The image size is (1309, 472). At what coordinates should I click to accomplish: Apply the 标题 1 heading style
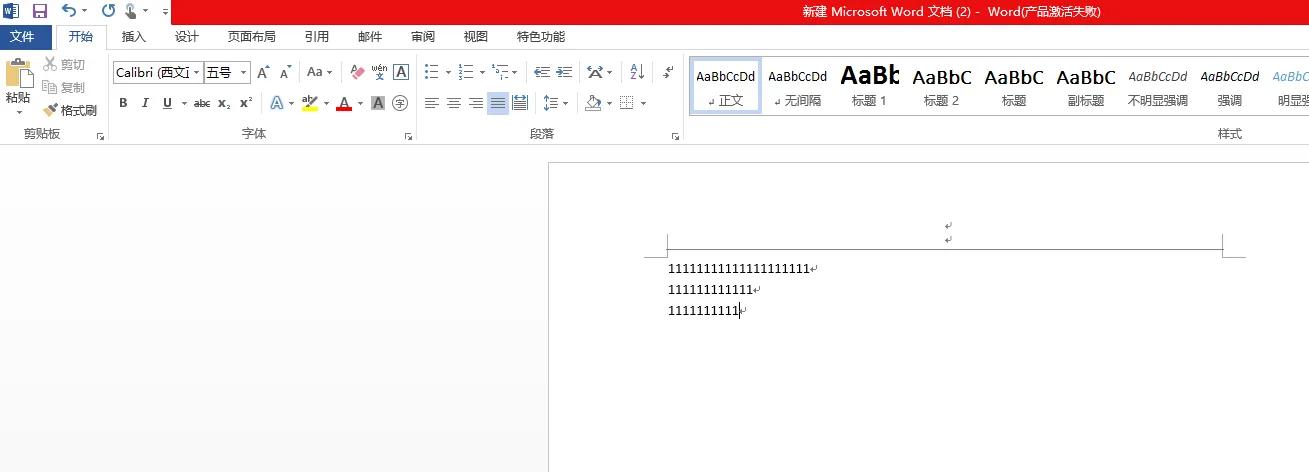869,85
